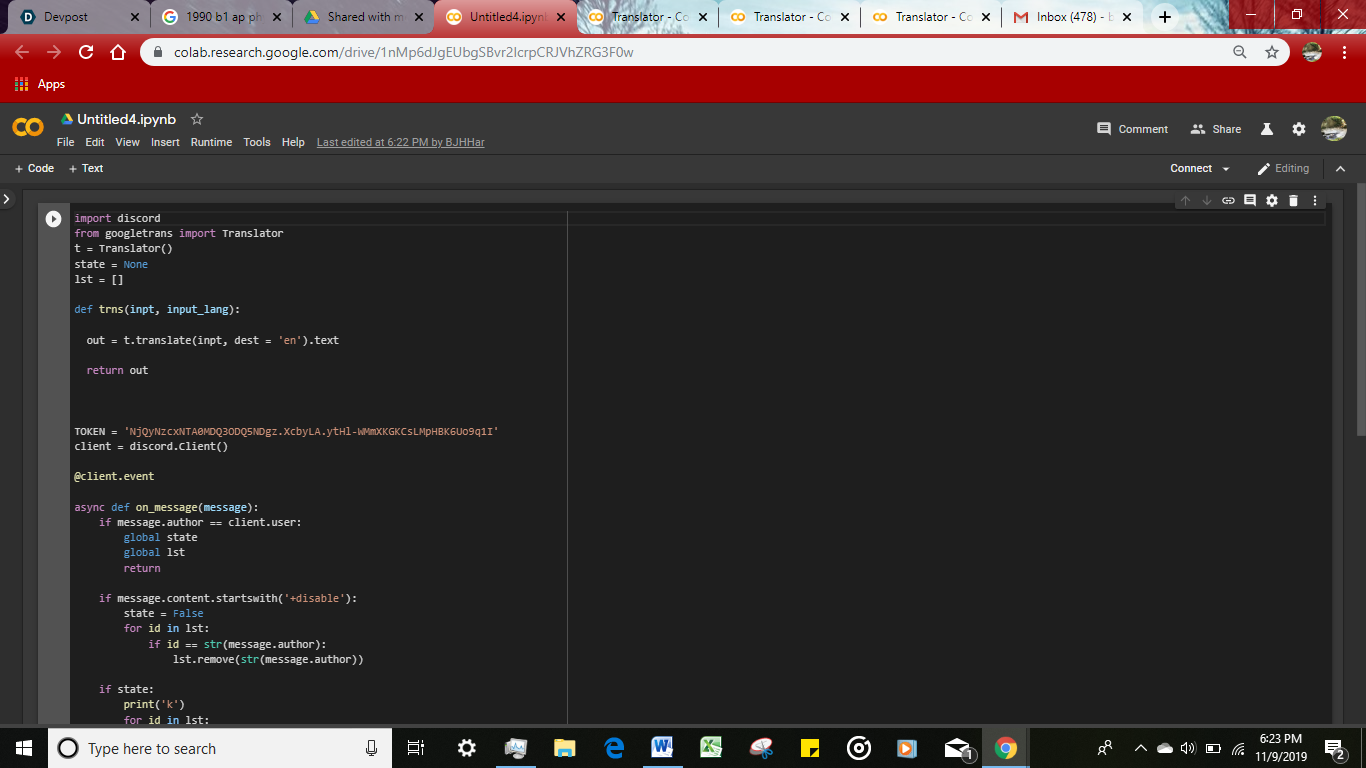The image size is (1366, 768).
Task: Open the last edited revision history link
Action: tap(401, 142)
